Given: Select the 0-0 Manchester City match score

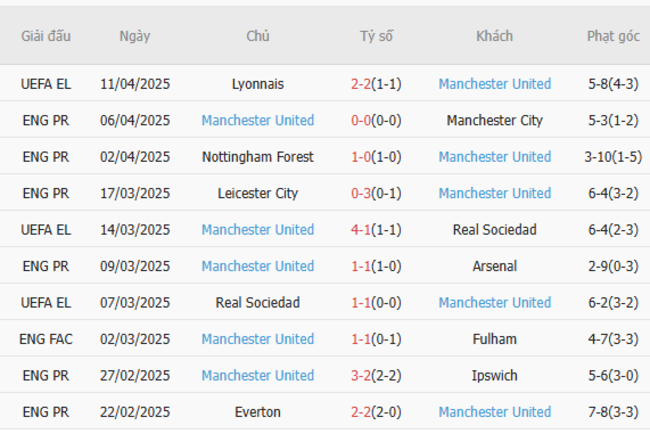Looking at the screenshot, I should click(361, 120).
